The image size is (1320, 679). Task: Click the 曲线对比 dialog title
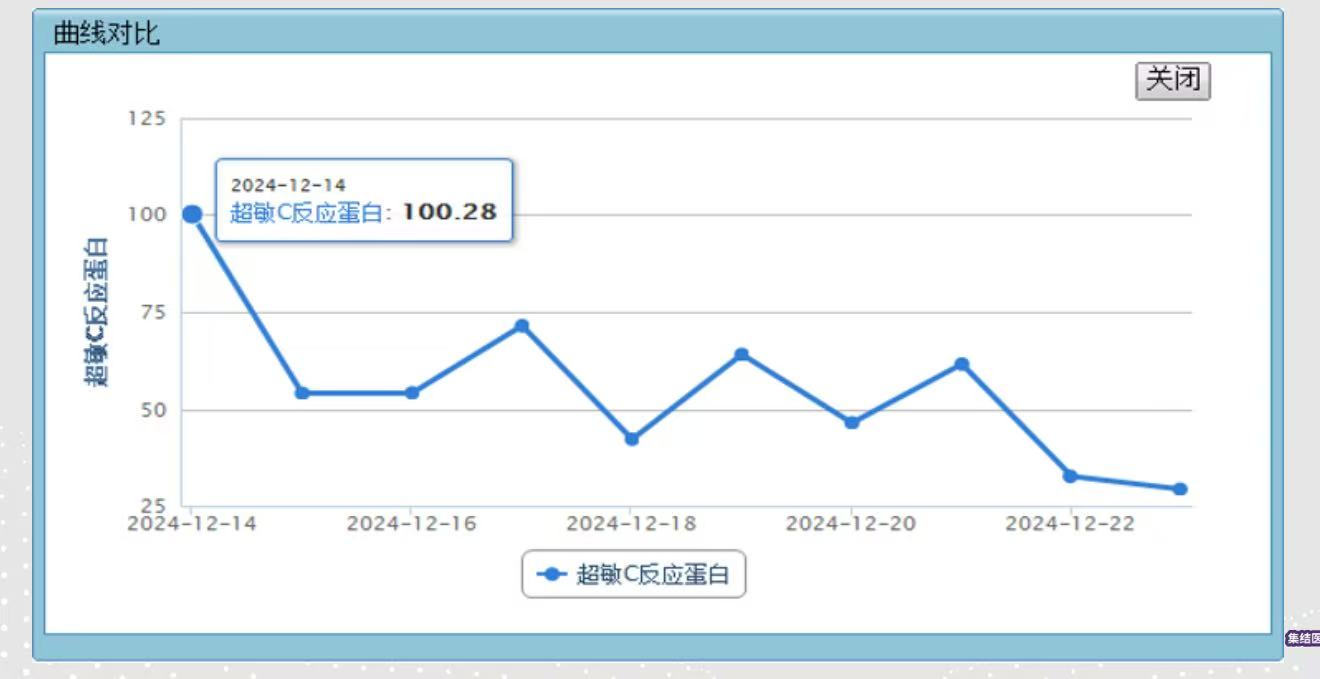pyautogui.click(x=106, y=33)
